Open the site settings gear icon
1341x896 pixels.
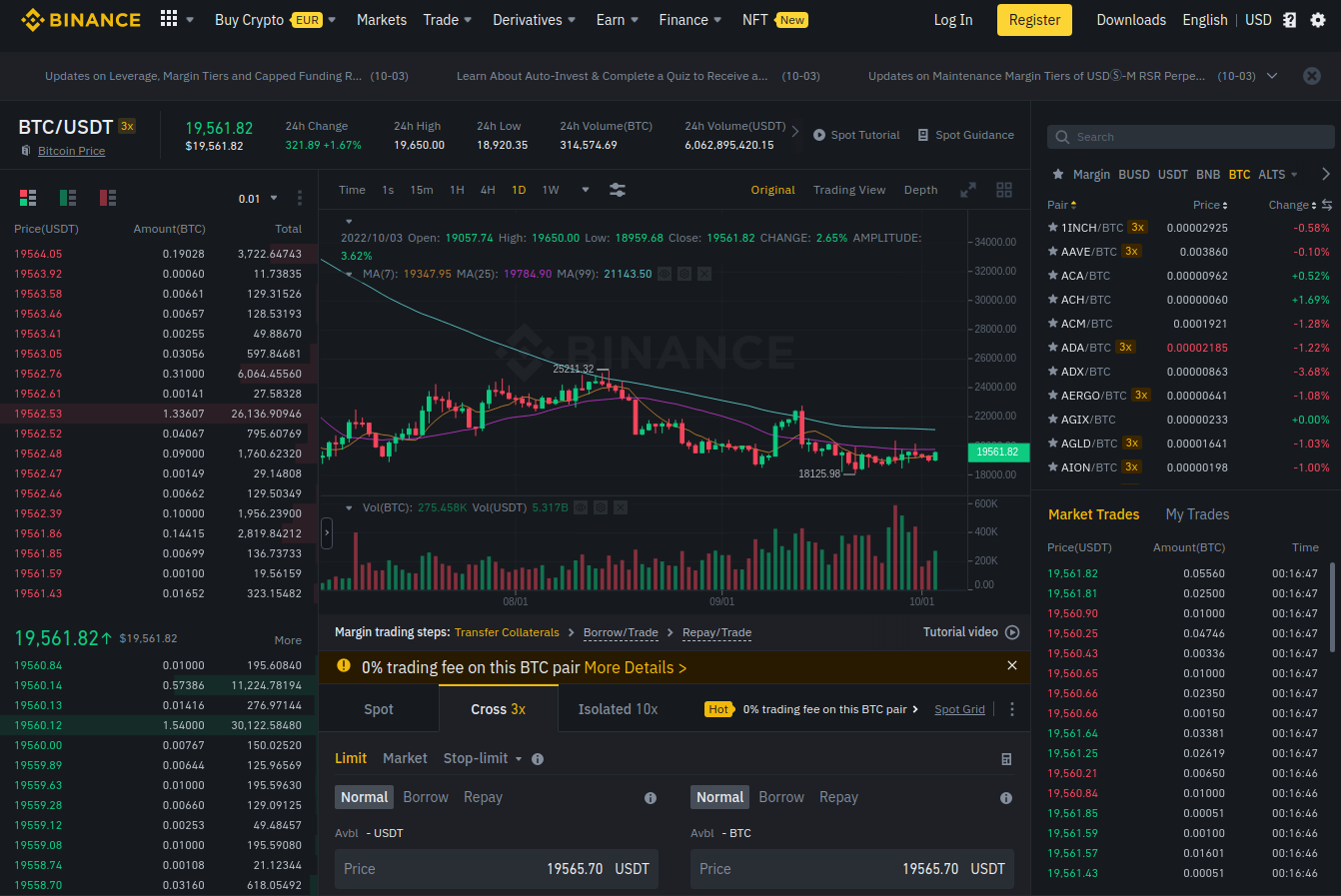1318,20
